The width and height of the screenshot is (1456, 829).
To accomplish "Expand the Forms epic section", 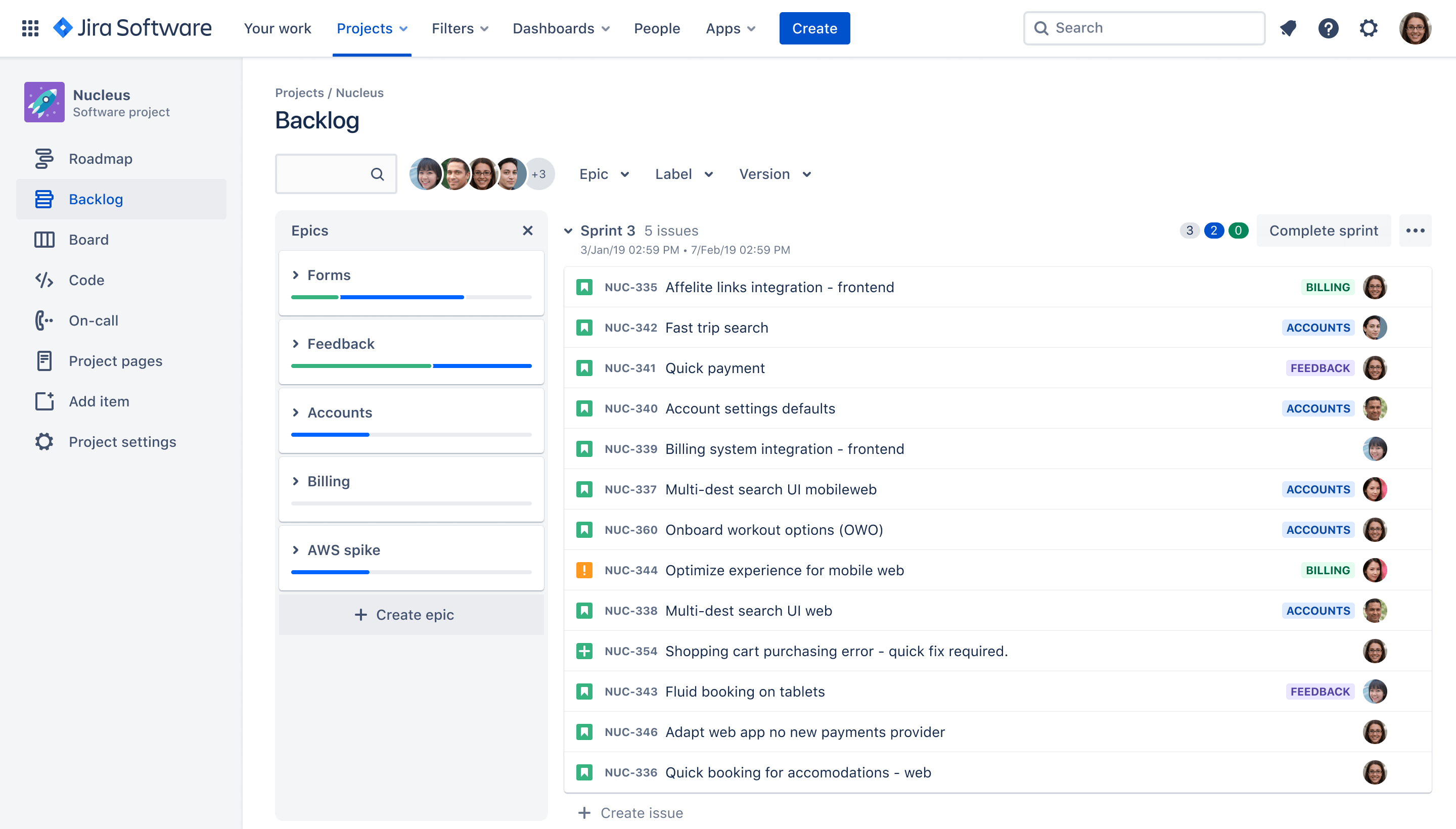I will [296, 274].
